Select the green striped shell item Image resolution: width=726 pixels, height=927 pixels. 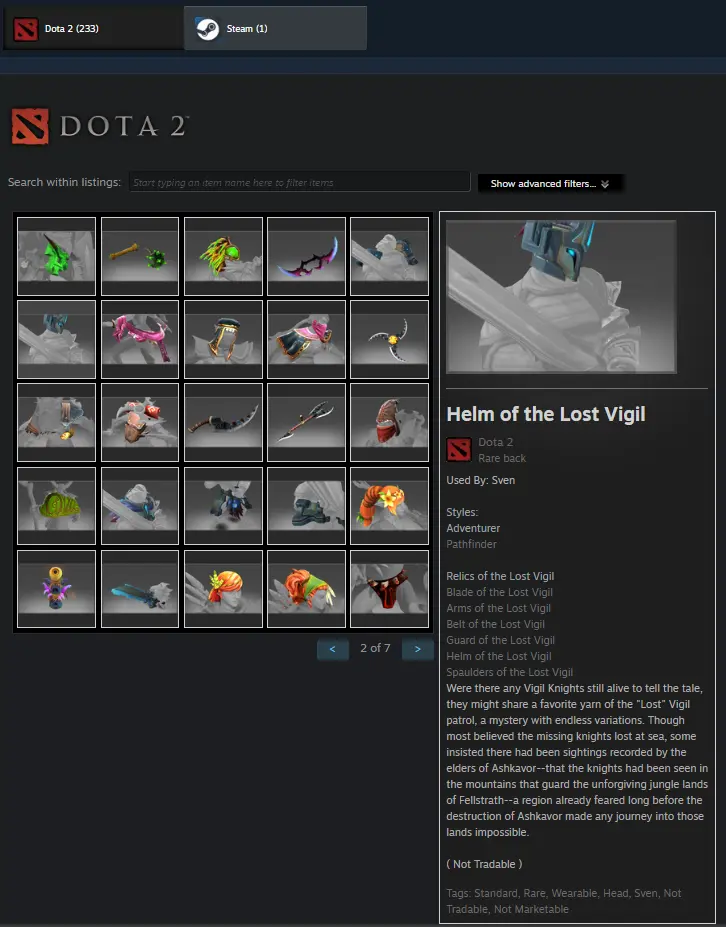pos(56,505)
